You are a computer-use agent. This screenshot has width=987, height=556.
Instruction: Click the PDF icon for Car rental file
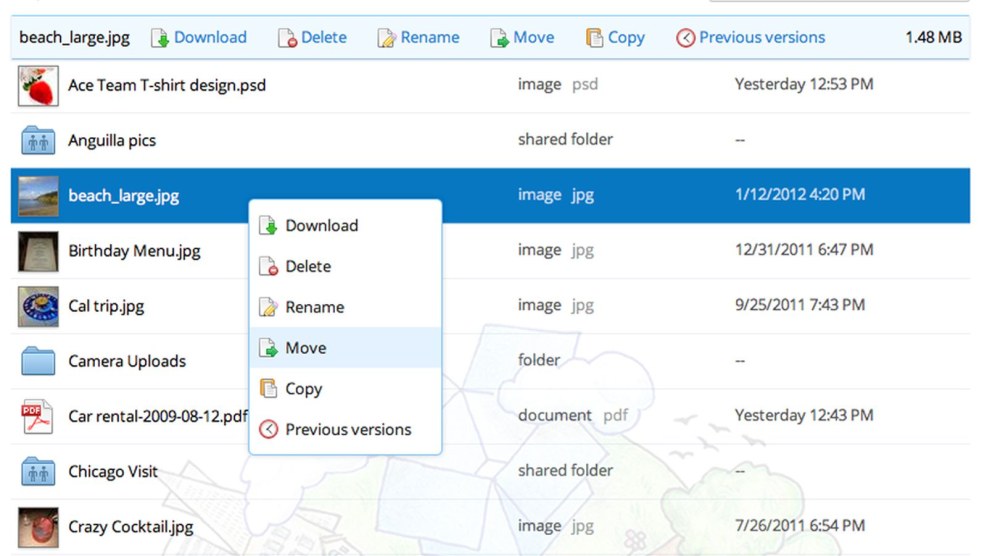click(38, 416)
